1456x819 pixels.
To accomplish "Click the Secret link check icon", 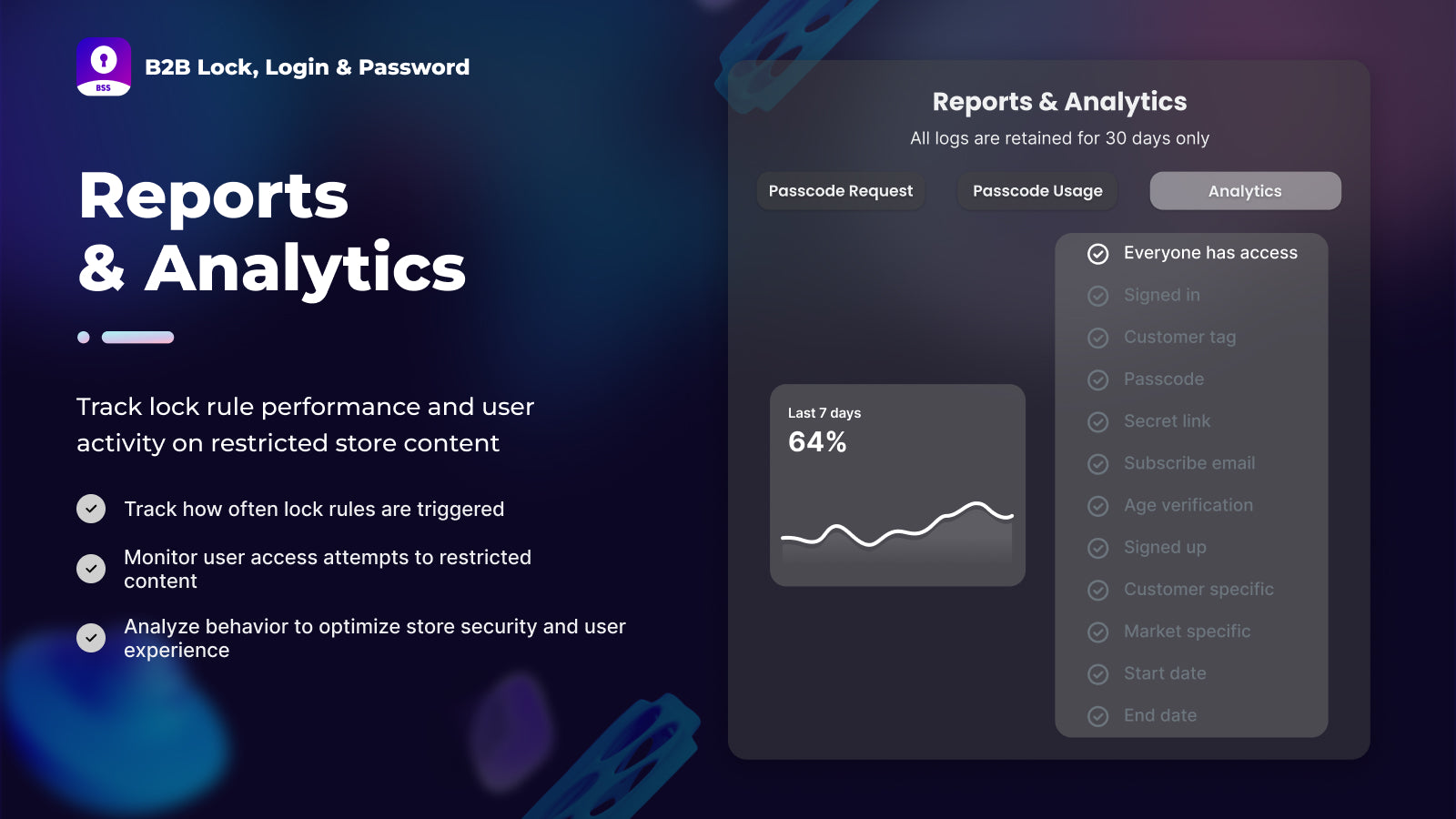I will [x=1098, y=422].
